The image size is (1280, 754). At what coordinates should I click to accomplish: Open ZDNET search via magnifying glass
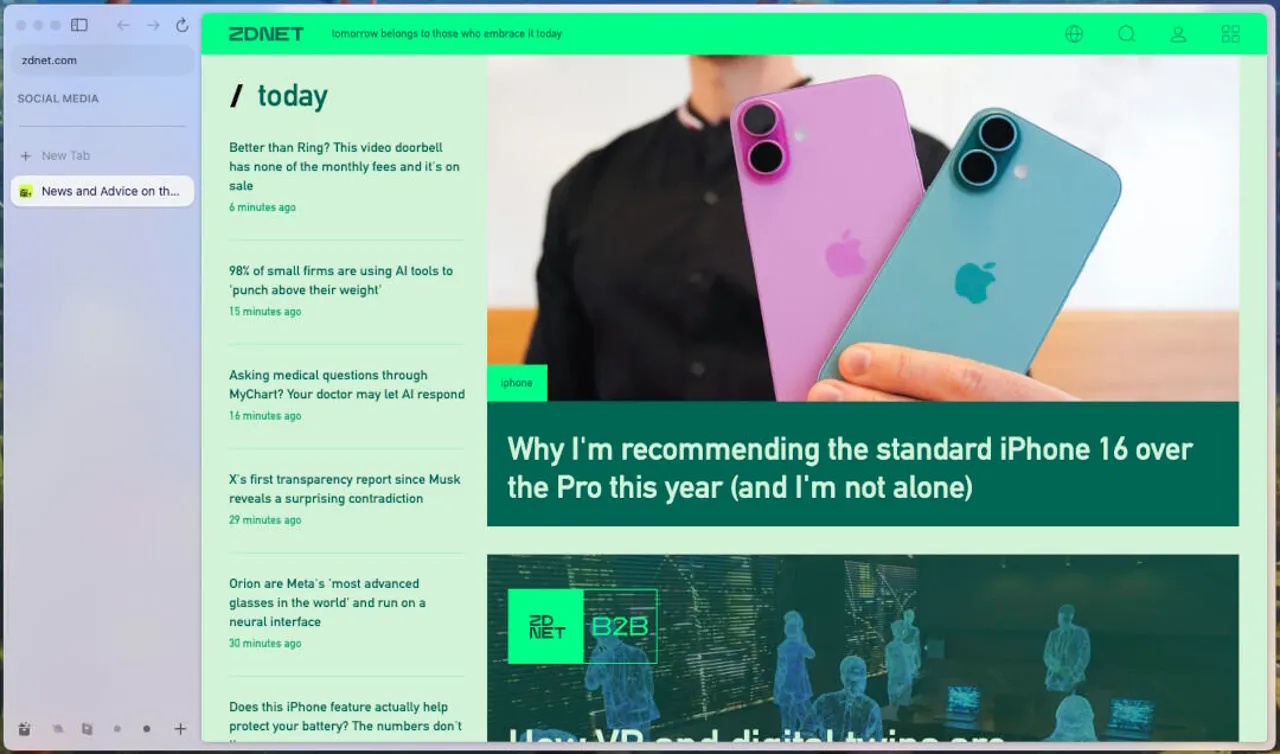[1126, 34]
